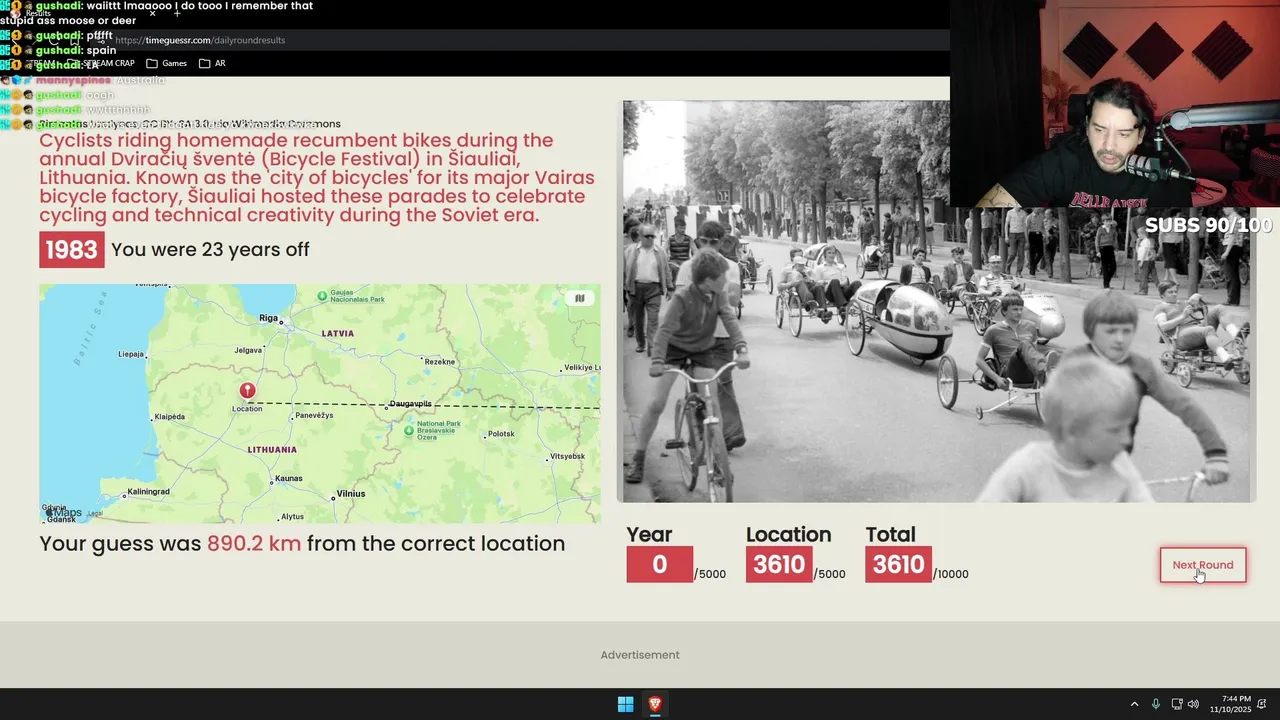Viewport: 1280px width, 720px height.
Task: Click the photo description paragraph about Šiauliai
Action: coord(317,178)
